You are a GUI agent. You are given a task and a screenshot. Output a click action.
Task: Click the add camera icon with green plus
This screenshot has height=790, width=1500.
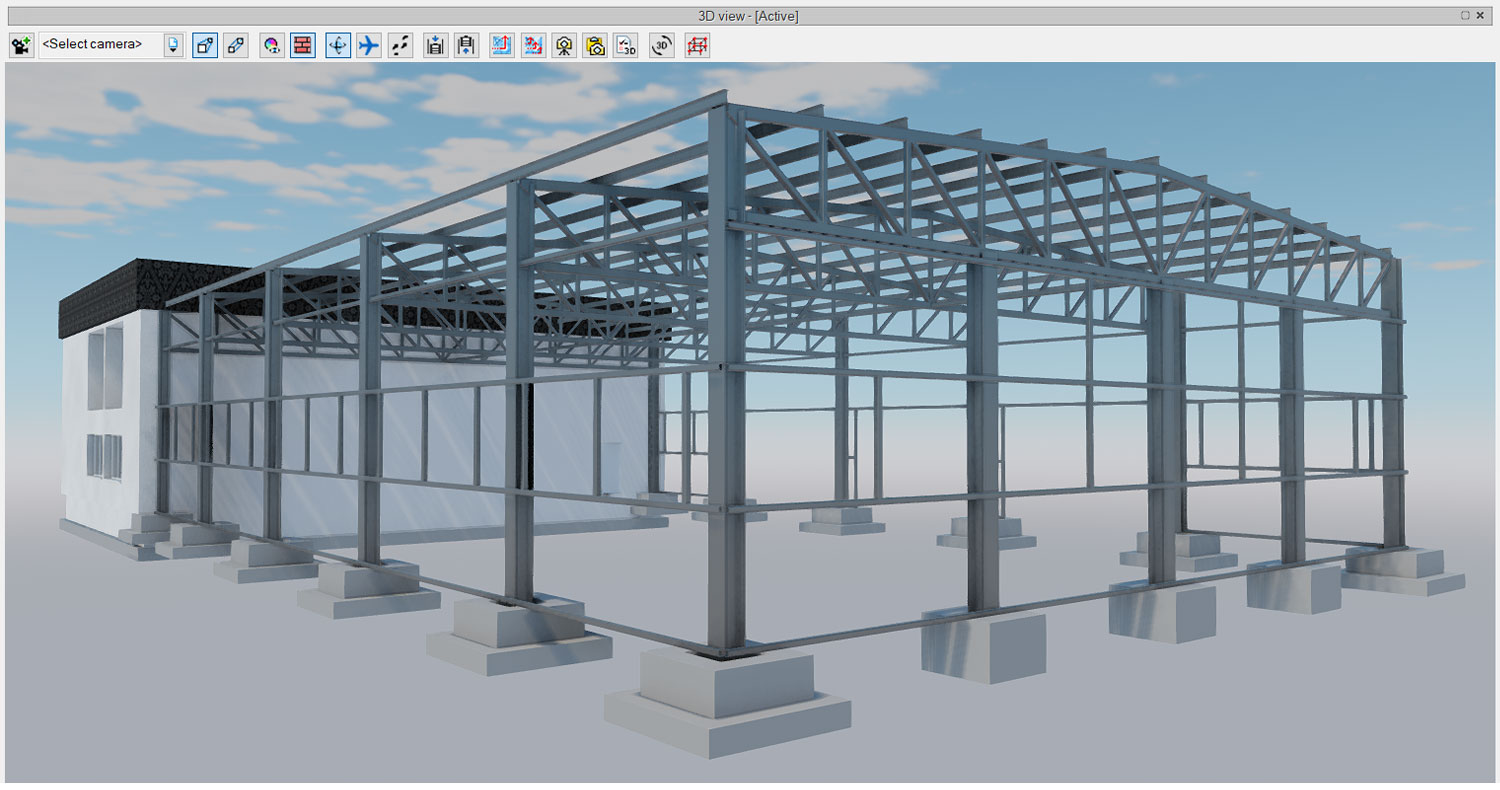pos(21,45)
